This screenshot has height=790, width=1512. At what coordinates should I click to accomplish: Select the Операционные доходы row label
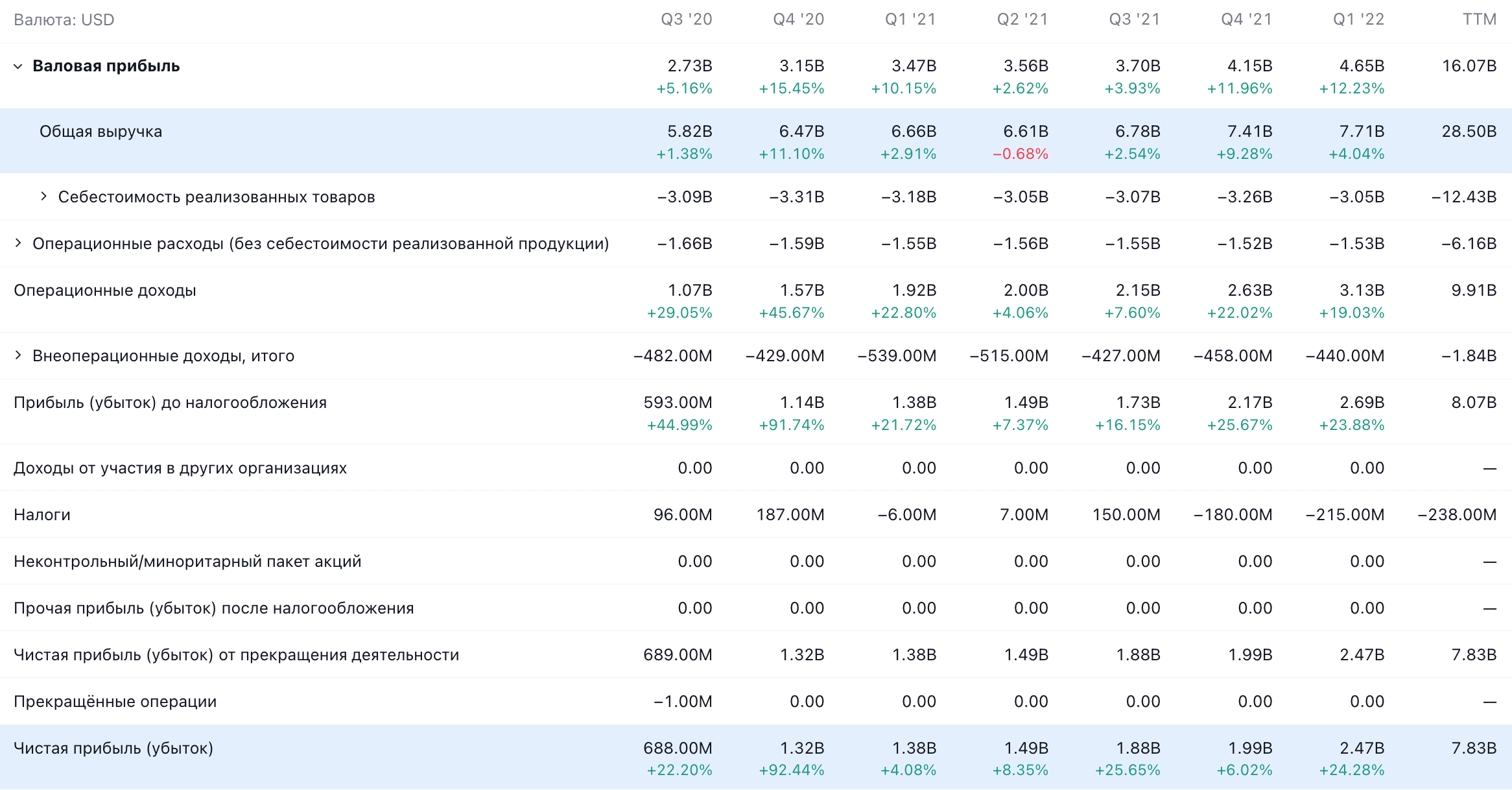point(105,290)
